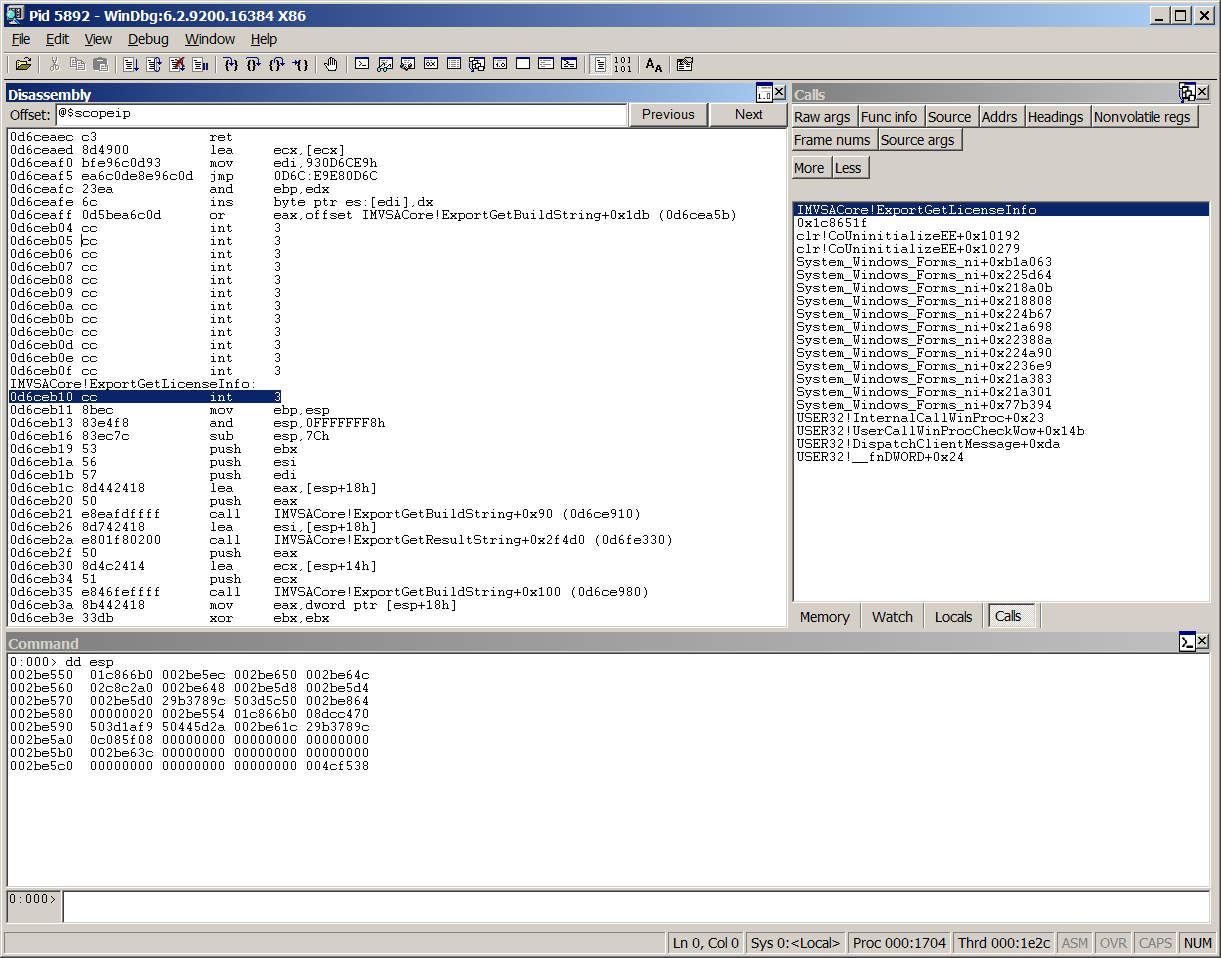Toggle the Func info button
Image resolution: width=1221 pixels, height=958 pixels.
(889, 117)
